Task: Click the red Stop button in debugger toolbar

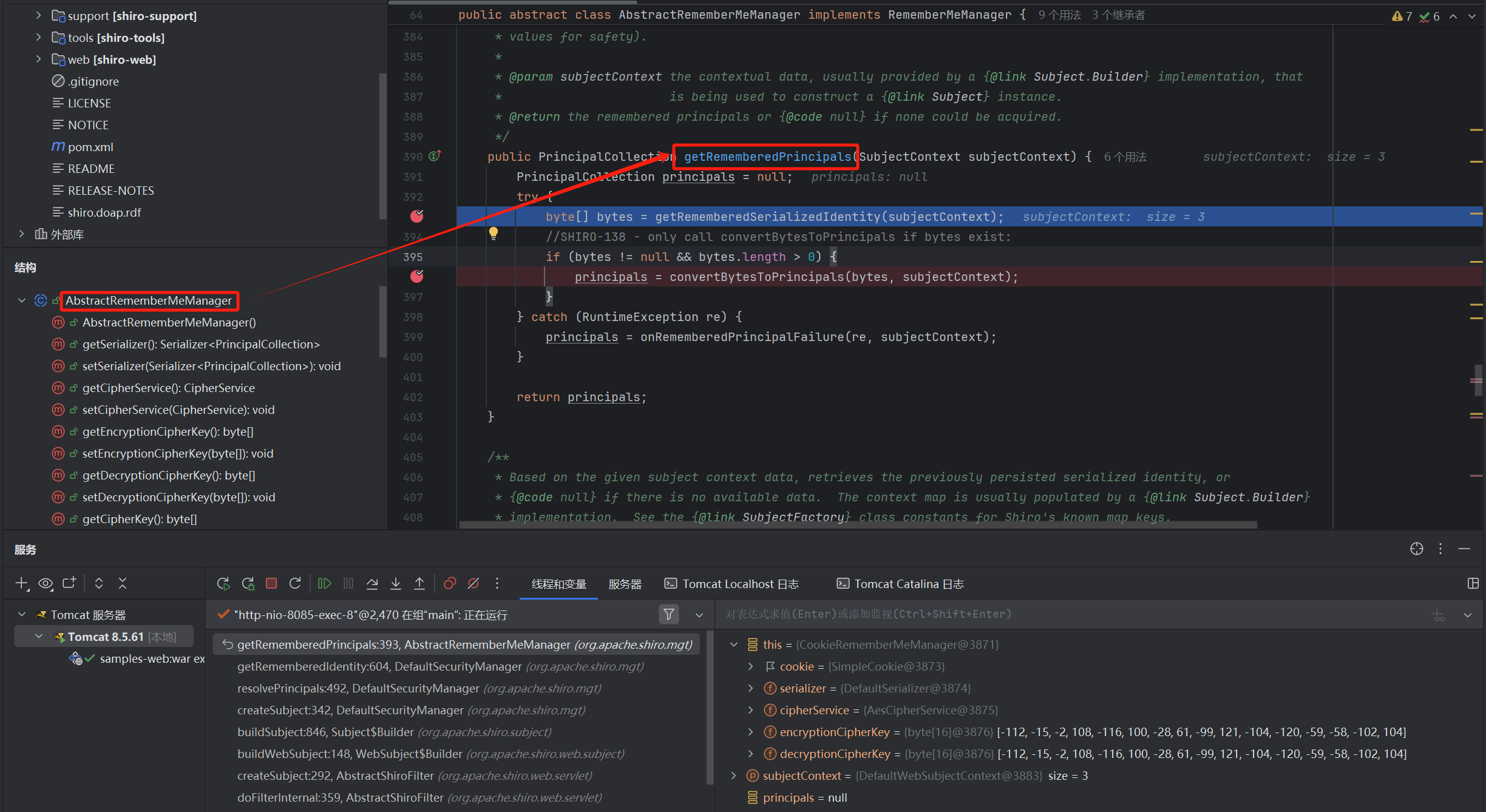Action: (271, 583)
